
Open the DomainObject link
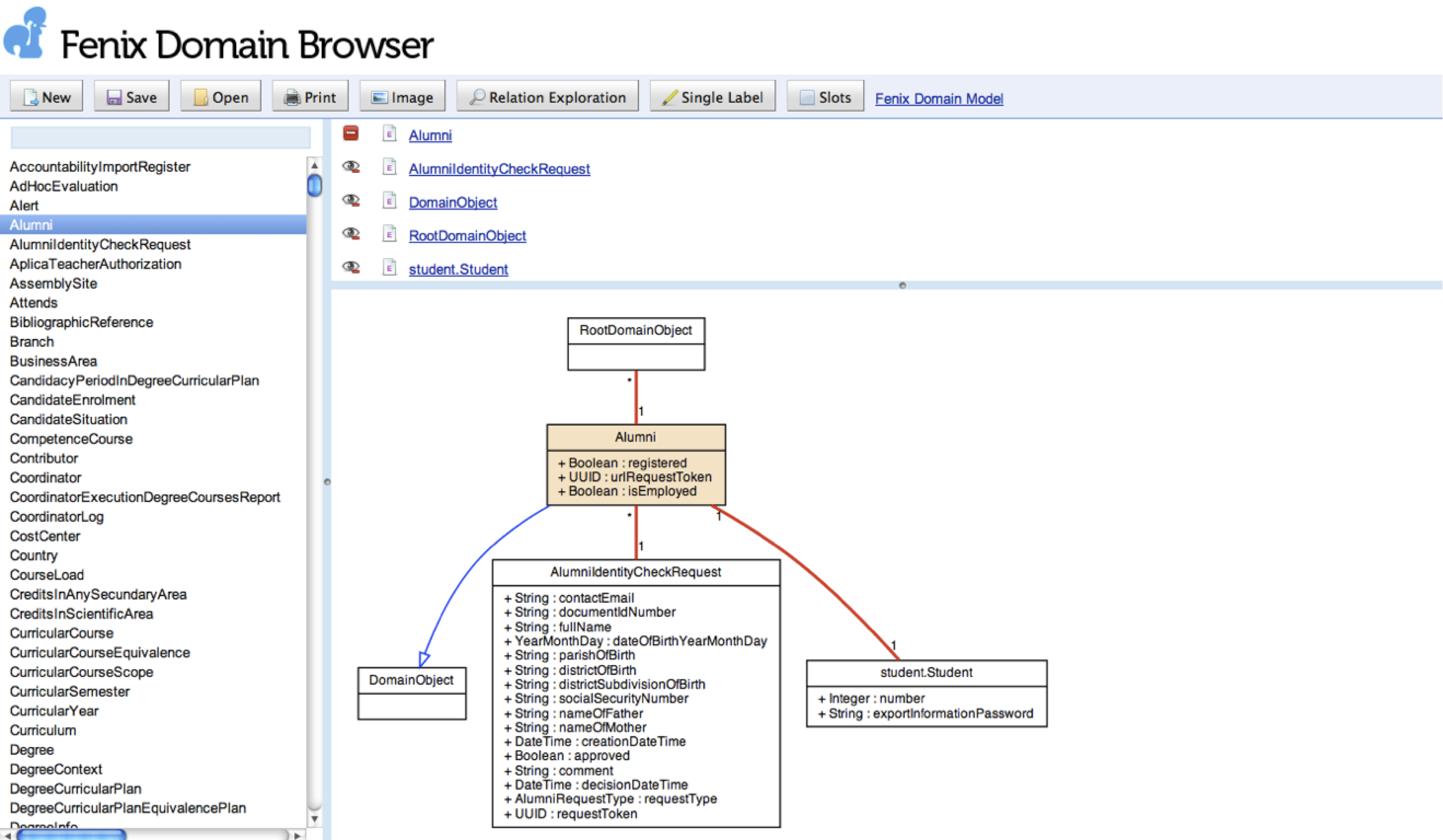click(x=453, y=202)
